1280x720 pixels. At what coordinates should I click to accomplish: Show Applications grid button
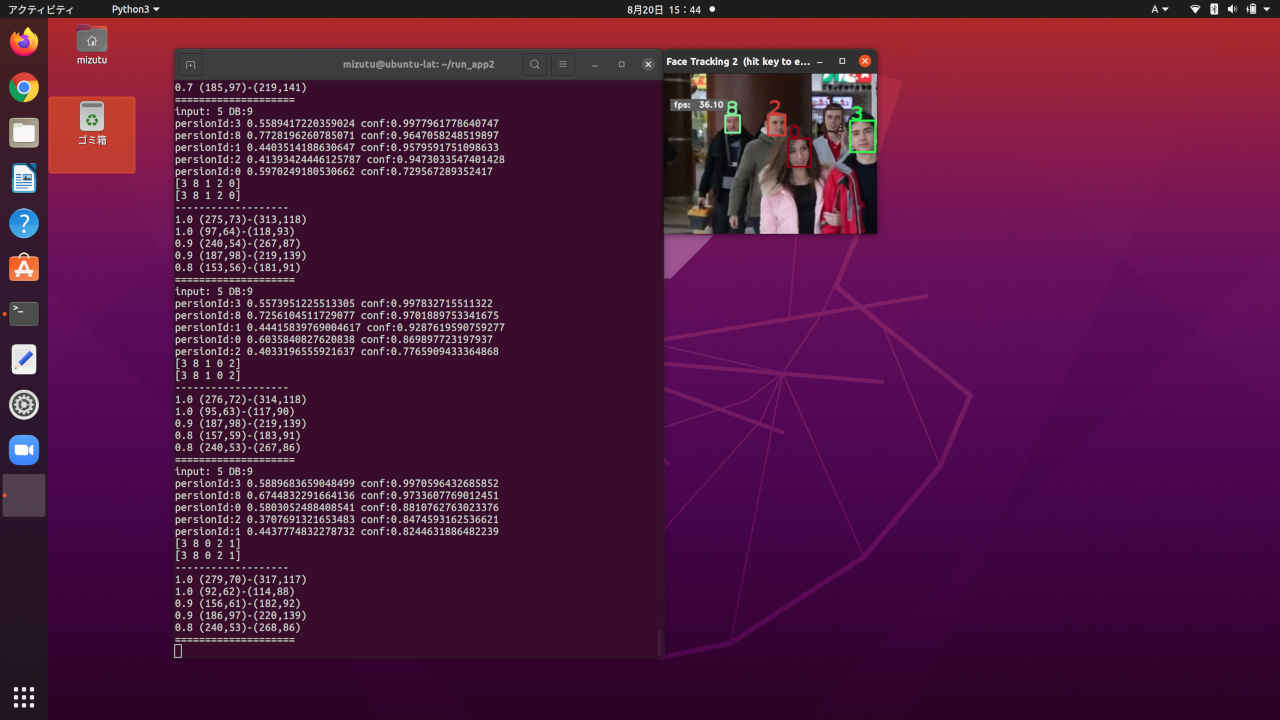point(24,696)
